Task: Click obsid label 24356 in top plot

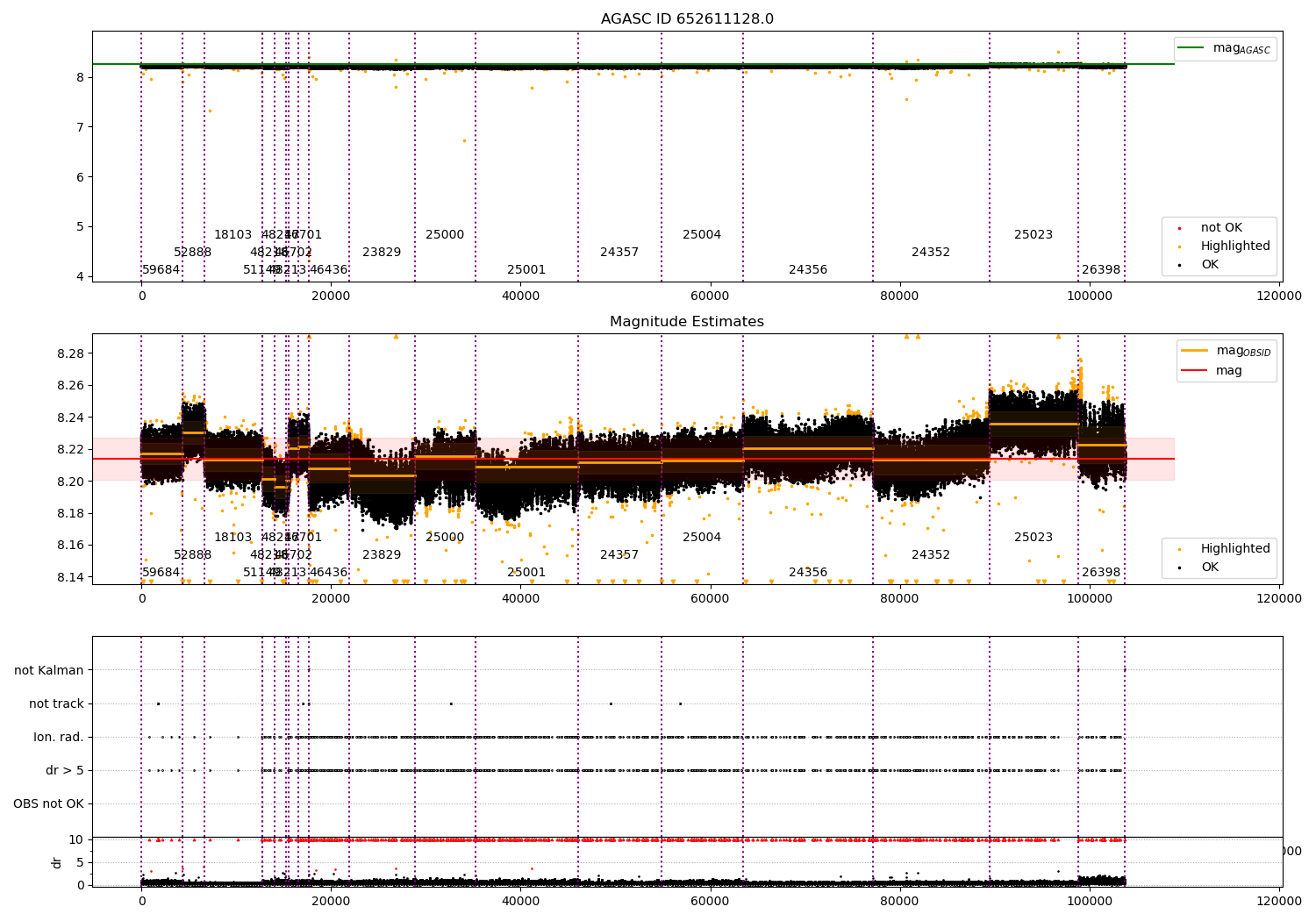Action: click(808, 270)
